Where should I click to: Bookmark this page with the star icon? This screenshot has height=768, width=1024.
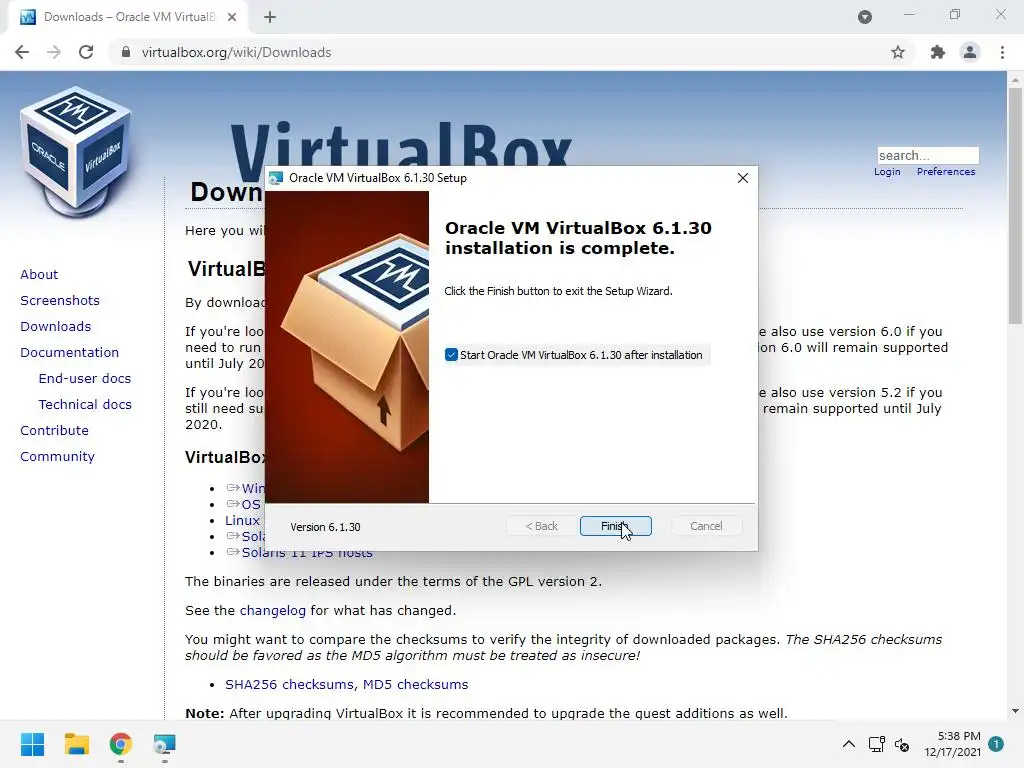tap(898, 52)
